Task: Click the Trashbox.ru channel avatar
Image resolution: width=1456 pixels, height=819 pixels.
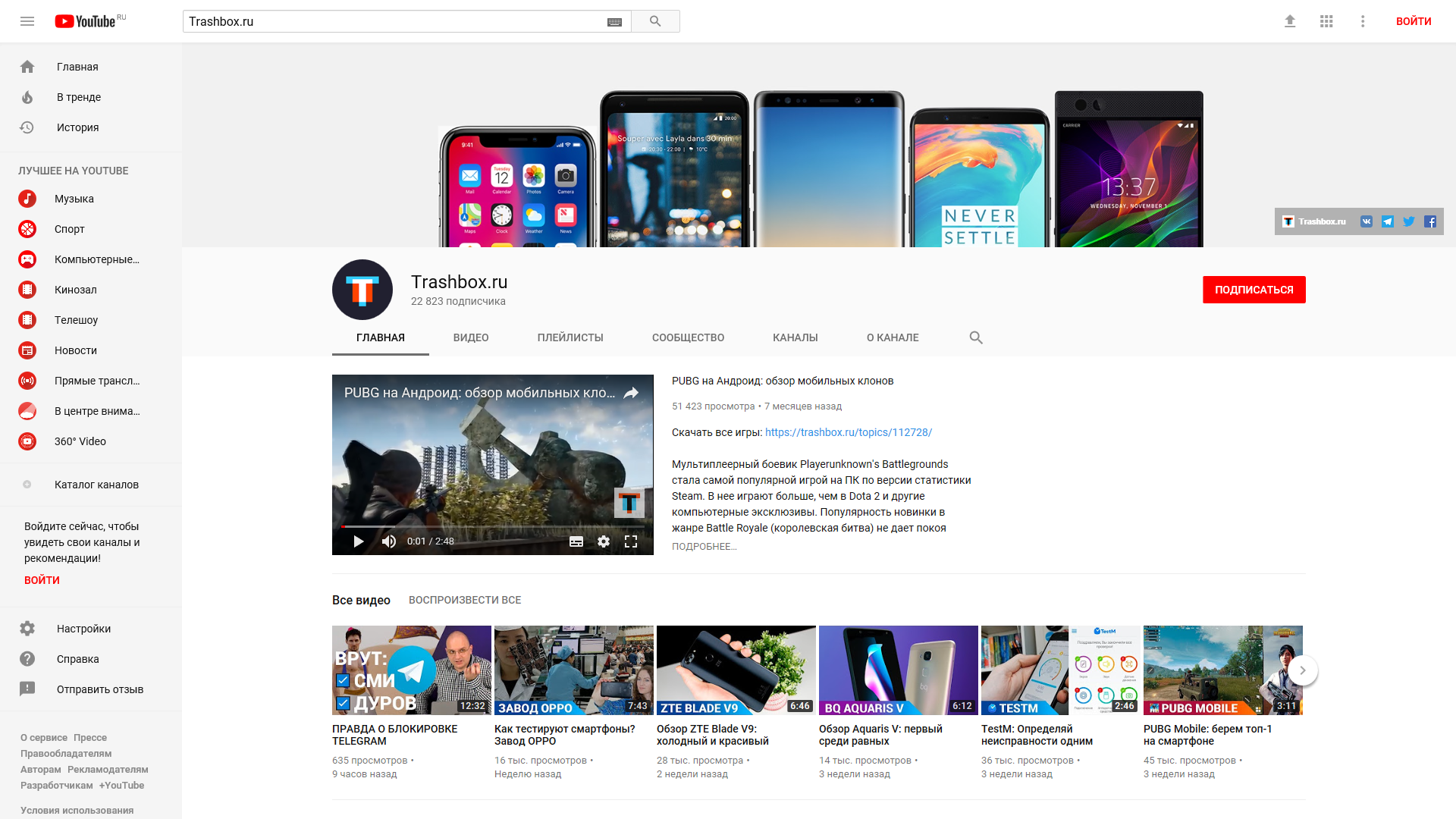Action: 362,290
